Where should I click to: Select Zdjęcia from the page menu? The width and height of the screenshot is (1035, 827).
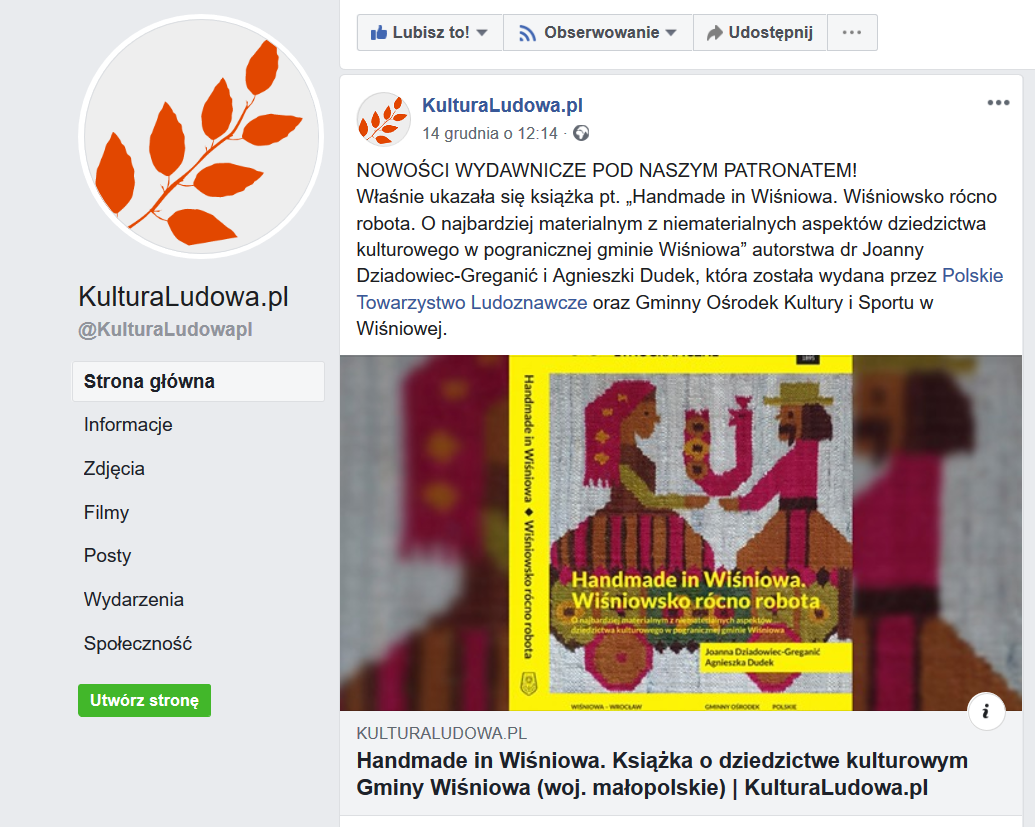coord(114,469)
